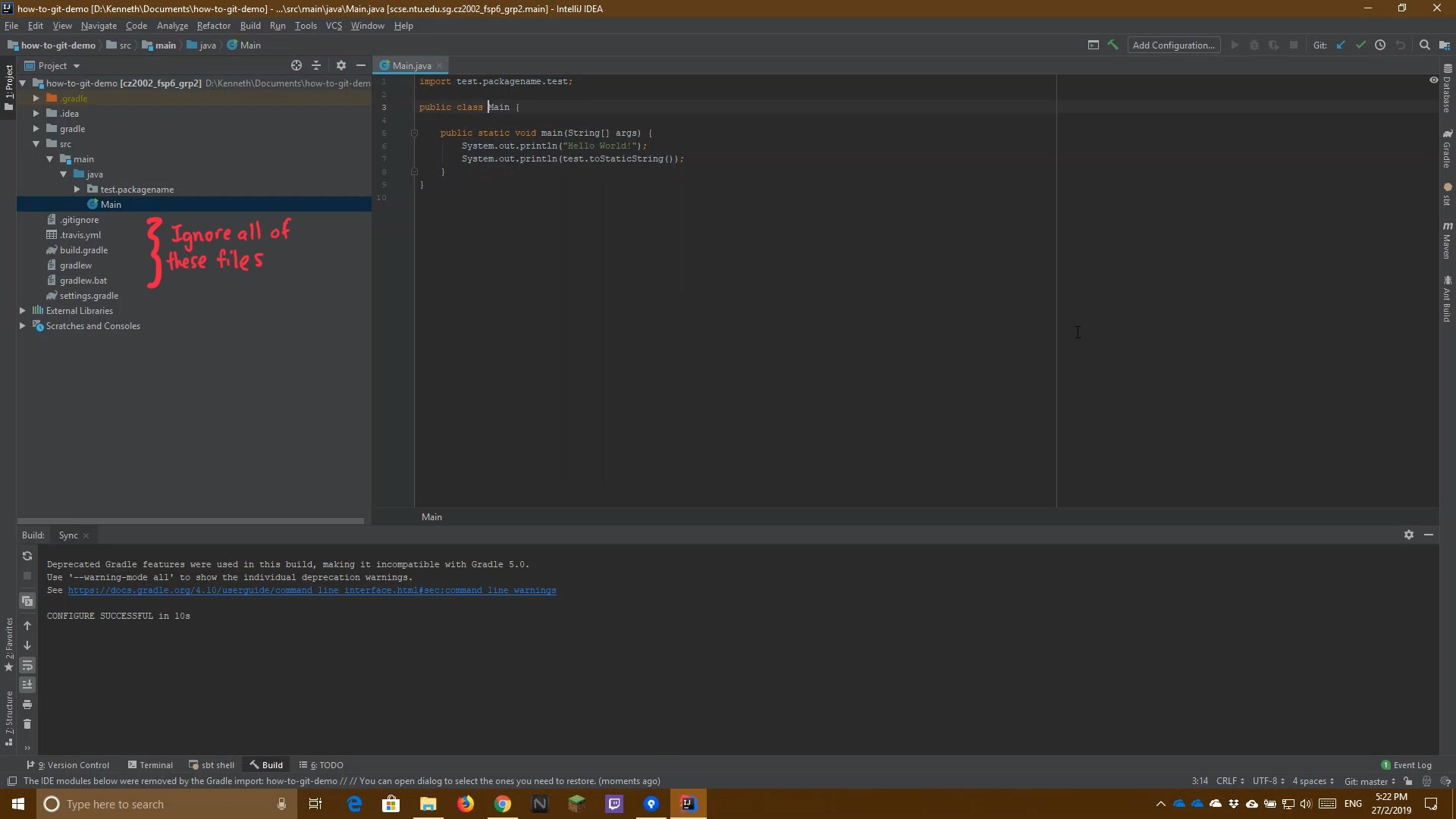Click the print icon in Build panel
Viewport: 1456px width, 819px height.
pos(27,704)
